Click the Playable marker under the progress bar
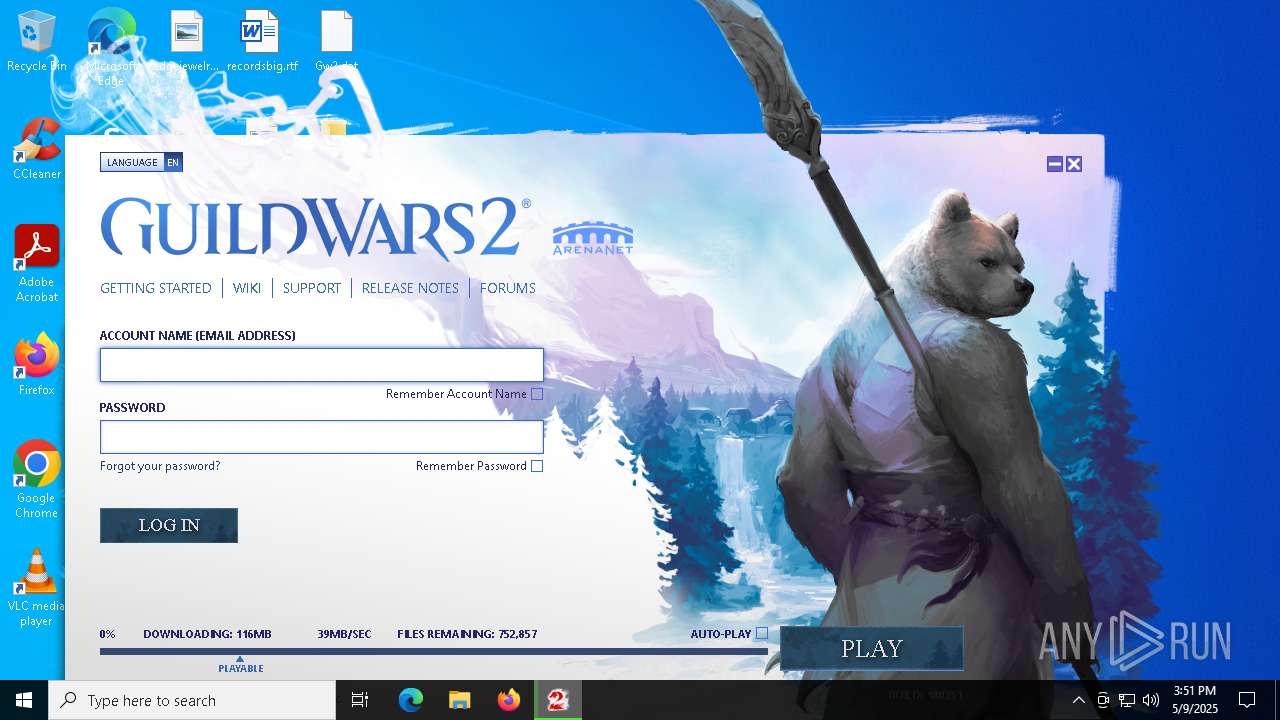 pyautogui.click(x=240, y=665)
